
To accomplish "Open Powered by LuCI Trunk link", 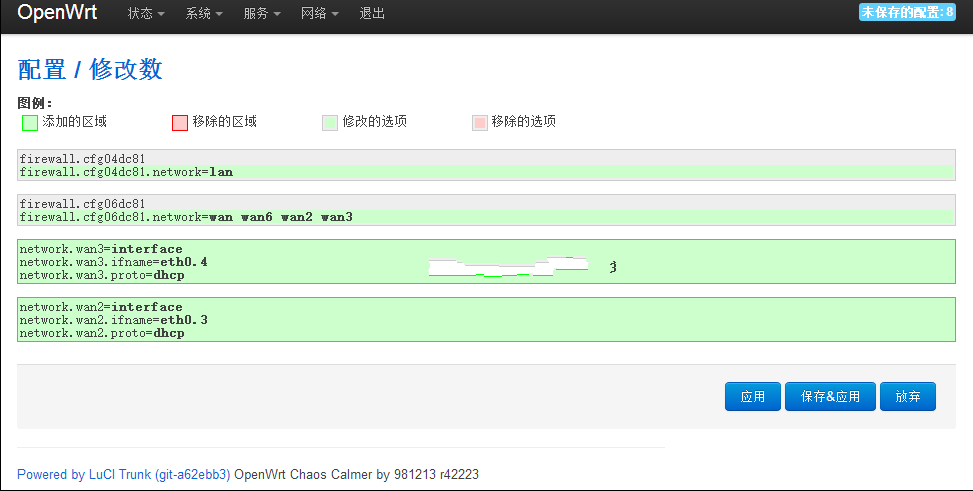I will (x=123, y=474).
